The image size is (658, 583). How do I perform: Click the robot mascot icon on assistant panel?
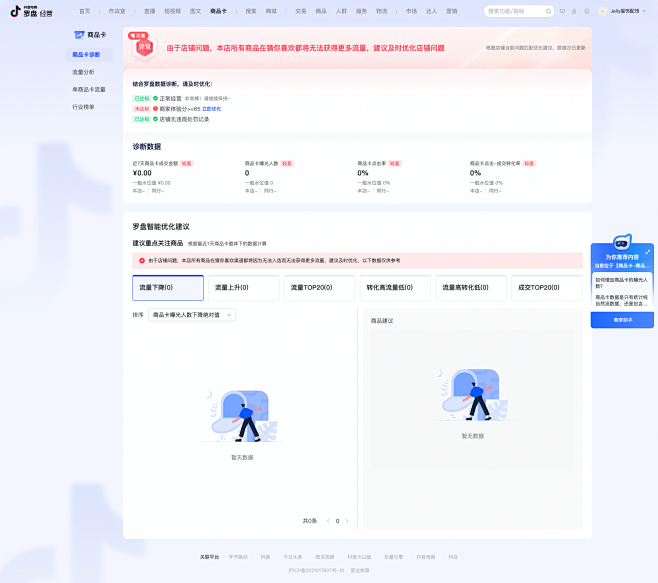tap(620, 245)
